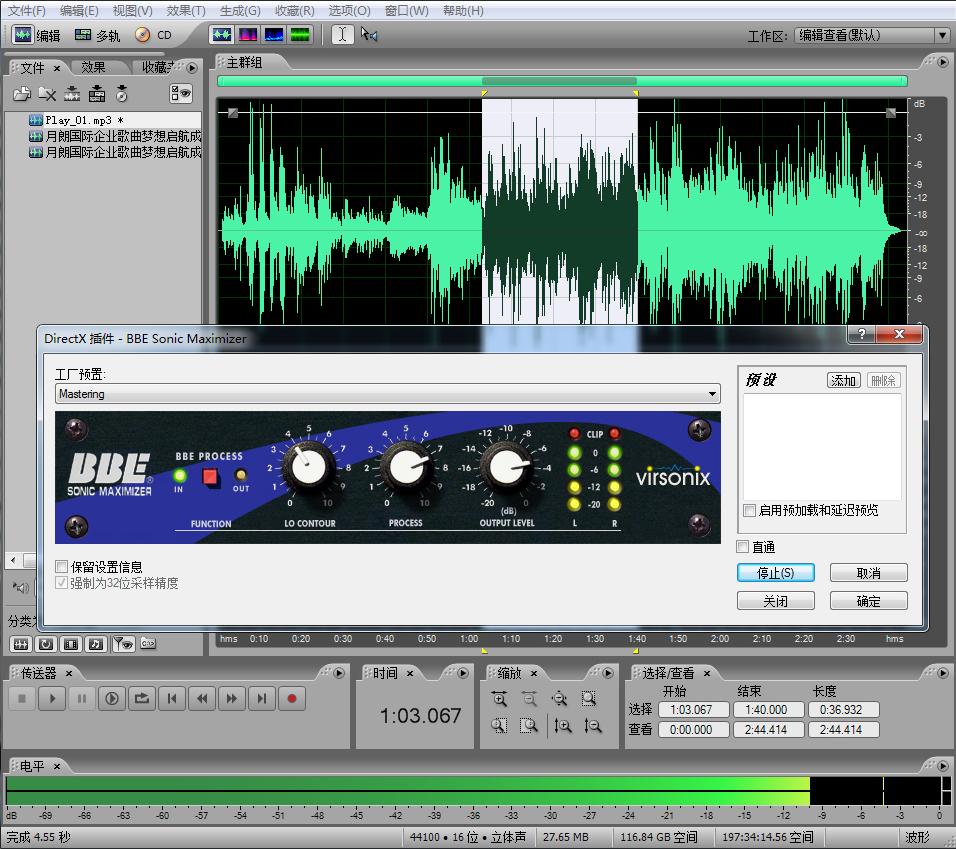
Task: Click Zoom In Horizontally icon
Action: (x=499, y=698)
